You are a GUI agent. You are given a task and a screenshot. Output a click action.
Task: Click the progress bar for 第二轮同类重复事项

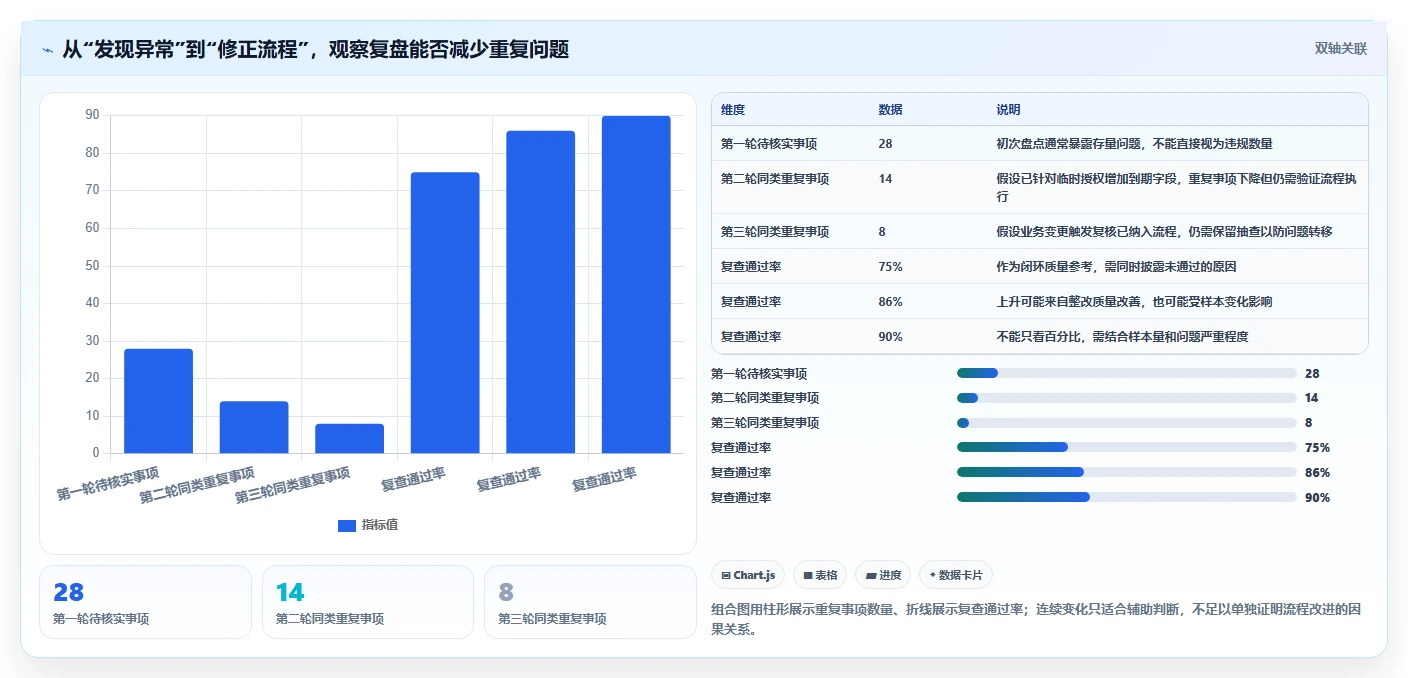point(1126,398)
